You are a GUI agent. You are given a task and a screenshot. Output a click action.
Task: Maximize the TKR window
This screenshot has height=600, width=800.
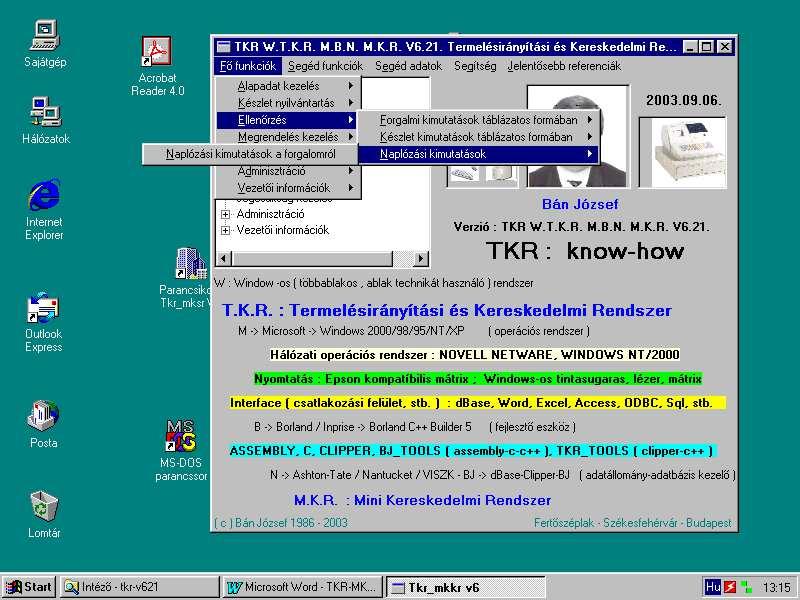click(706, 47)
